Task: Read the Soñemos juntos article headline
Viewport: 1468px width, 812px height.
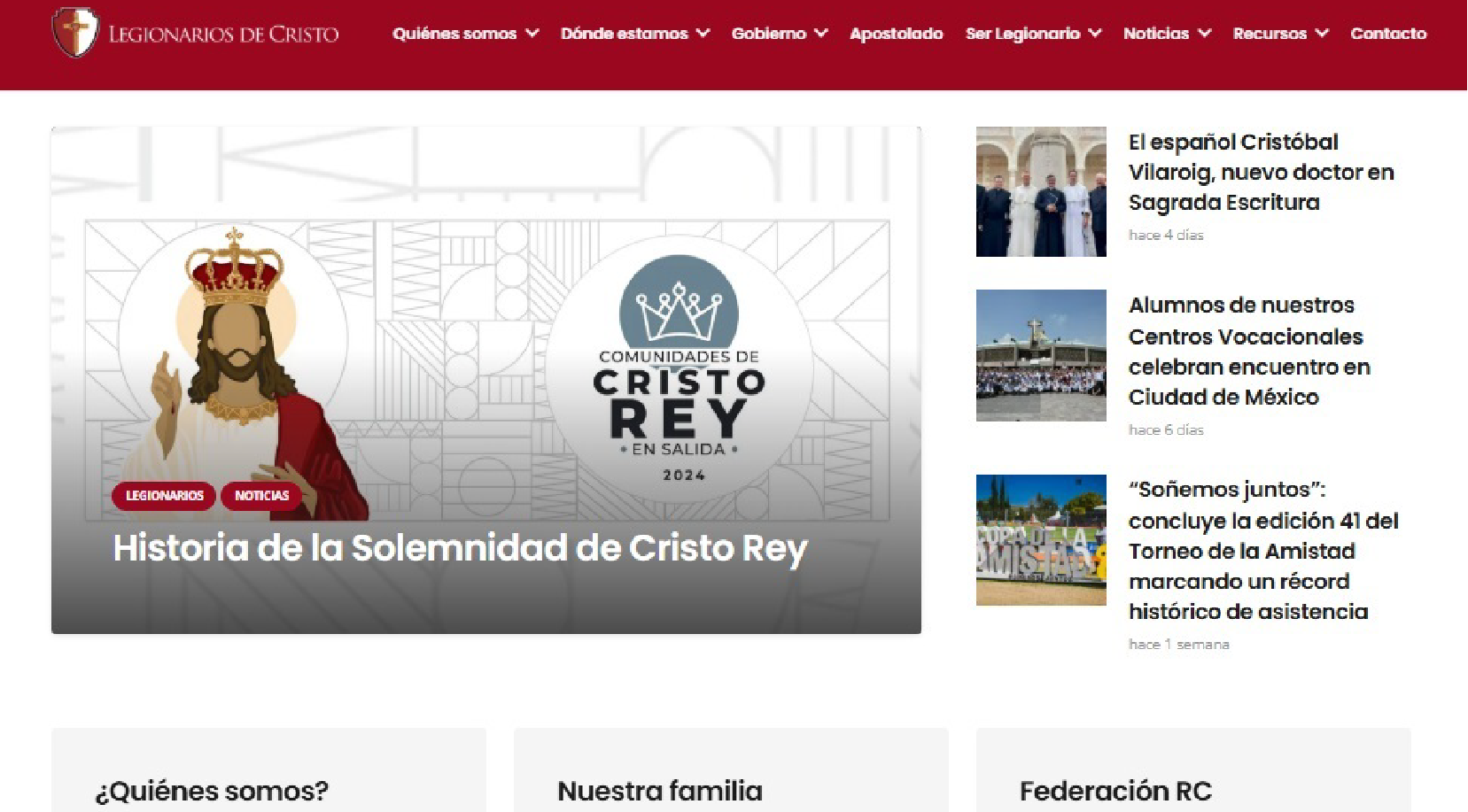Action: coord(1263,551)
